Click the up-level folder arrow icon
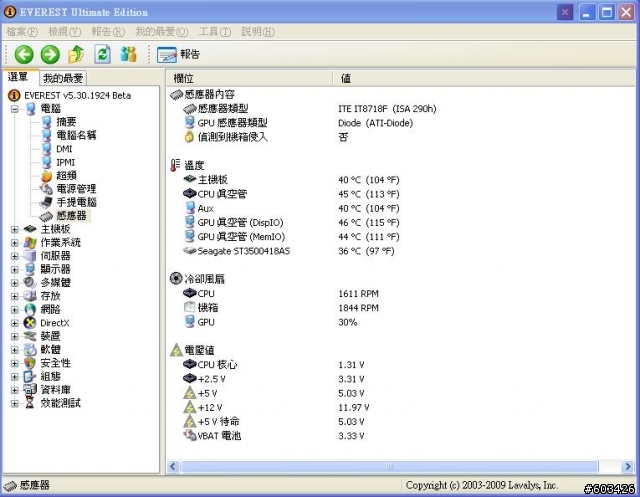The height and width of the screenshot is (497, 640). coord(76,54)
